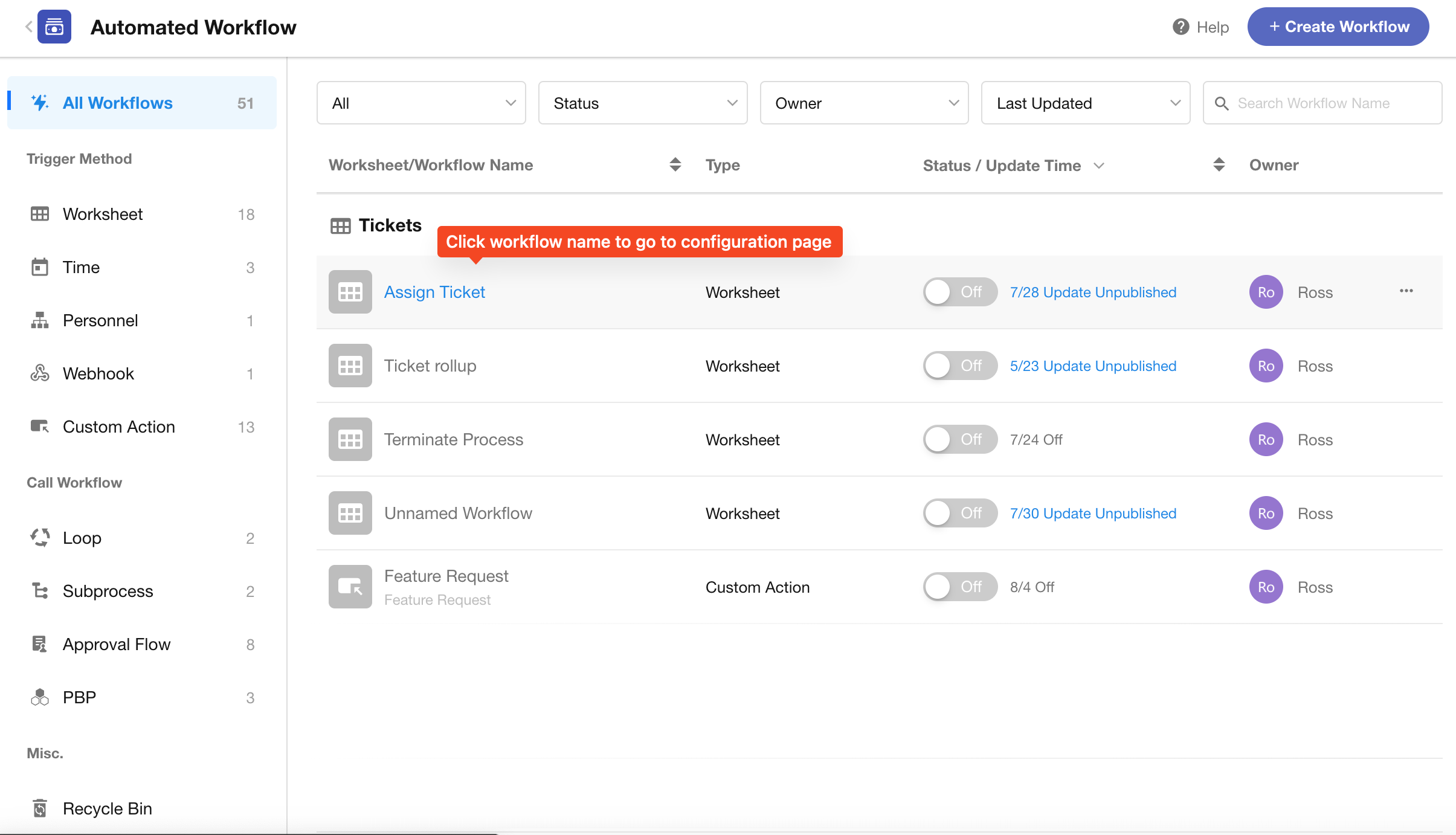This screenshot has height=835, width=1456.
Task: Turn on the Feature Request workflow
Action: coord(959,587)
